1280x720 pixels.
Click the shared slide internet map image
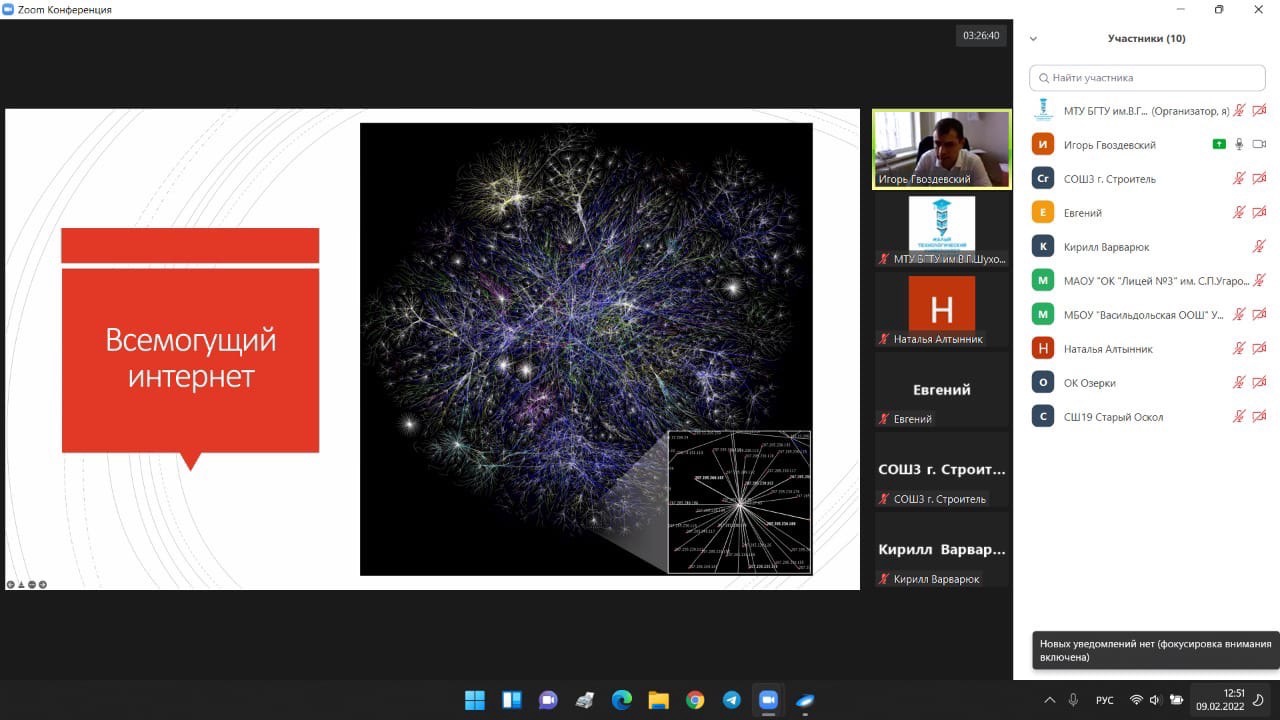coord(586,349)
